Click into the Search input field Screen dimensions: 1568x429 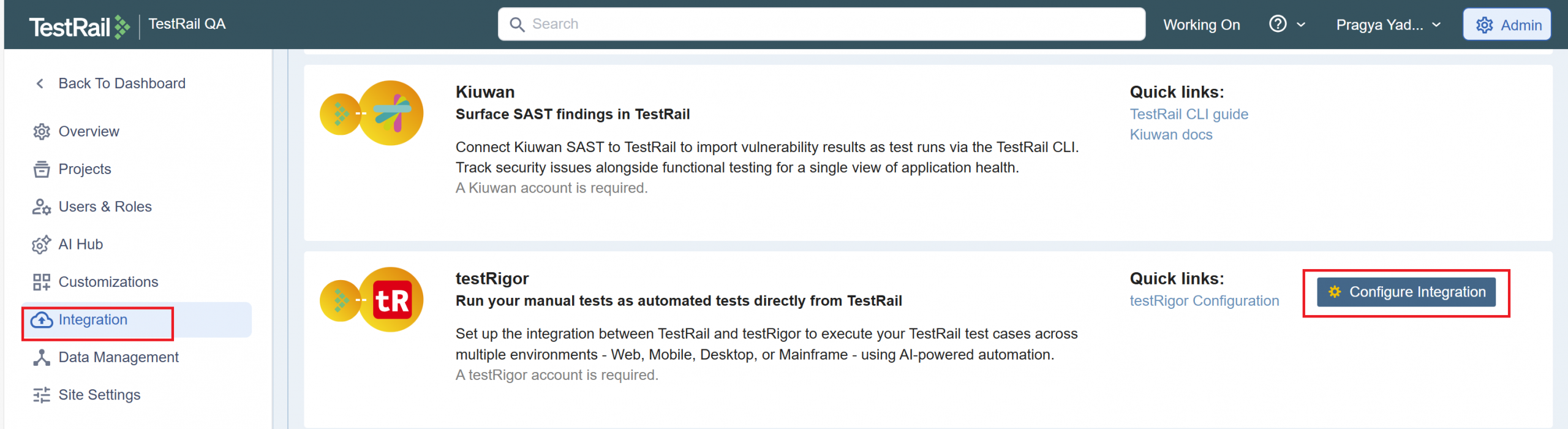pyautogui.click(x=821, y=24)
